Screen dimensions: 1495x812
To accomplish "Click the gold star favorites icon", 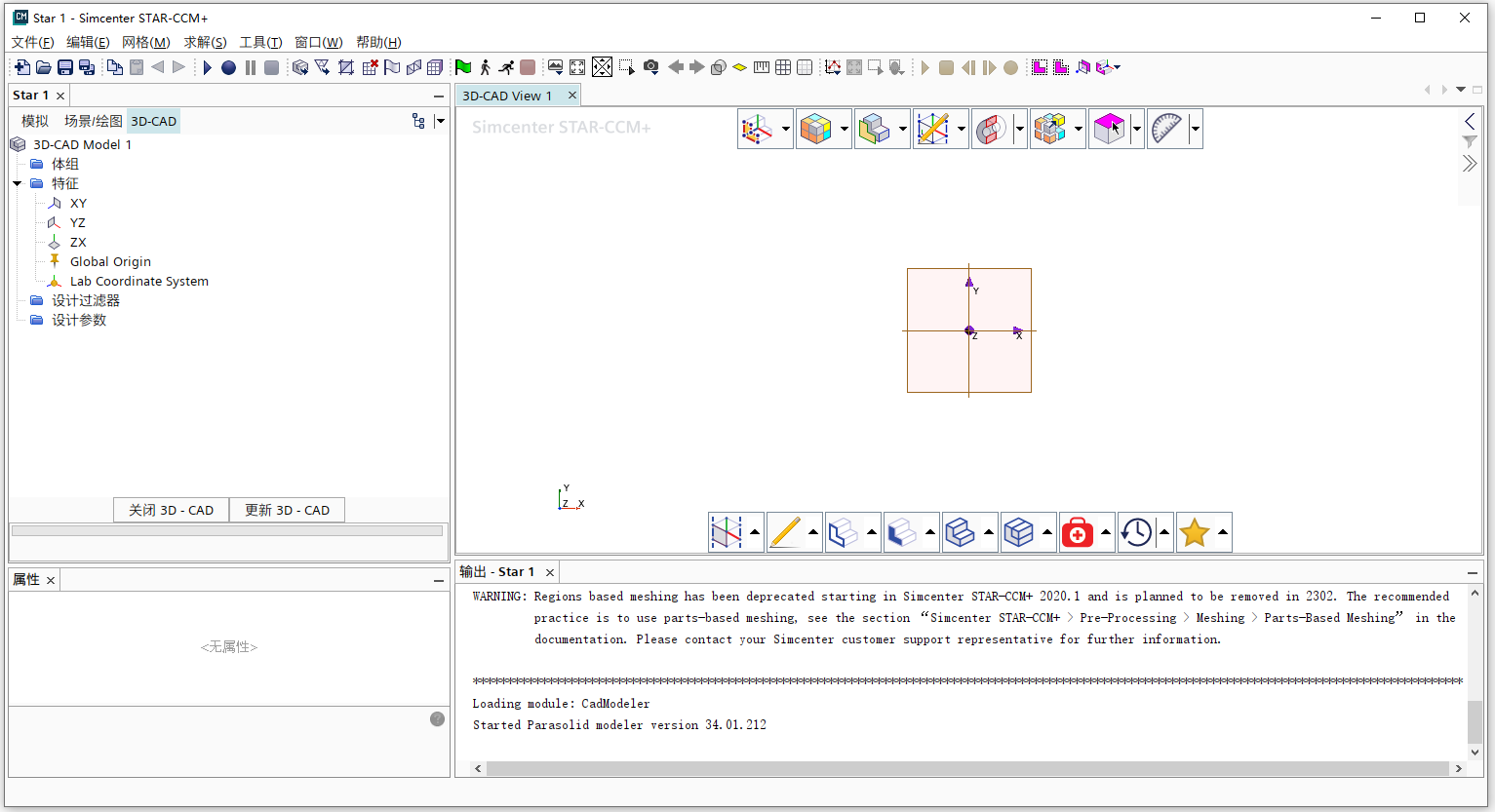I will [1195, 532].
